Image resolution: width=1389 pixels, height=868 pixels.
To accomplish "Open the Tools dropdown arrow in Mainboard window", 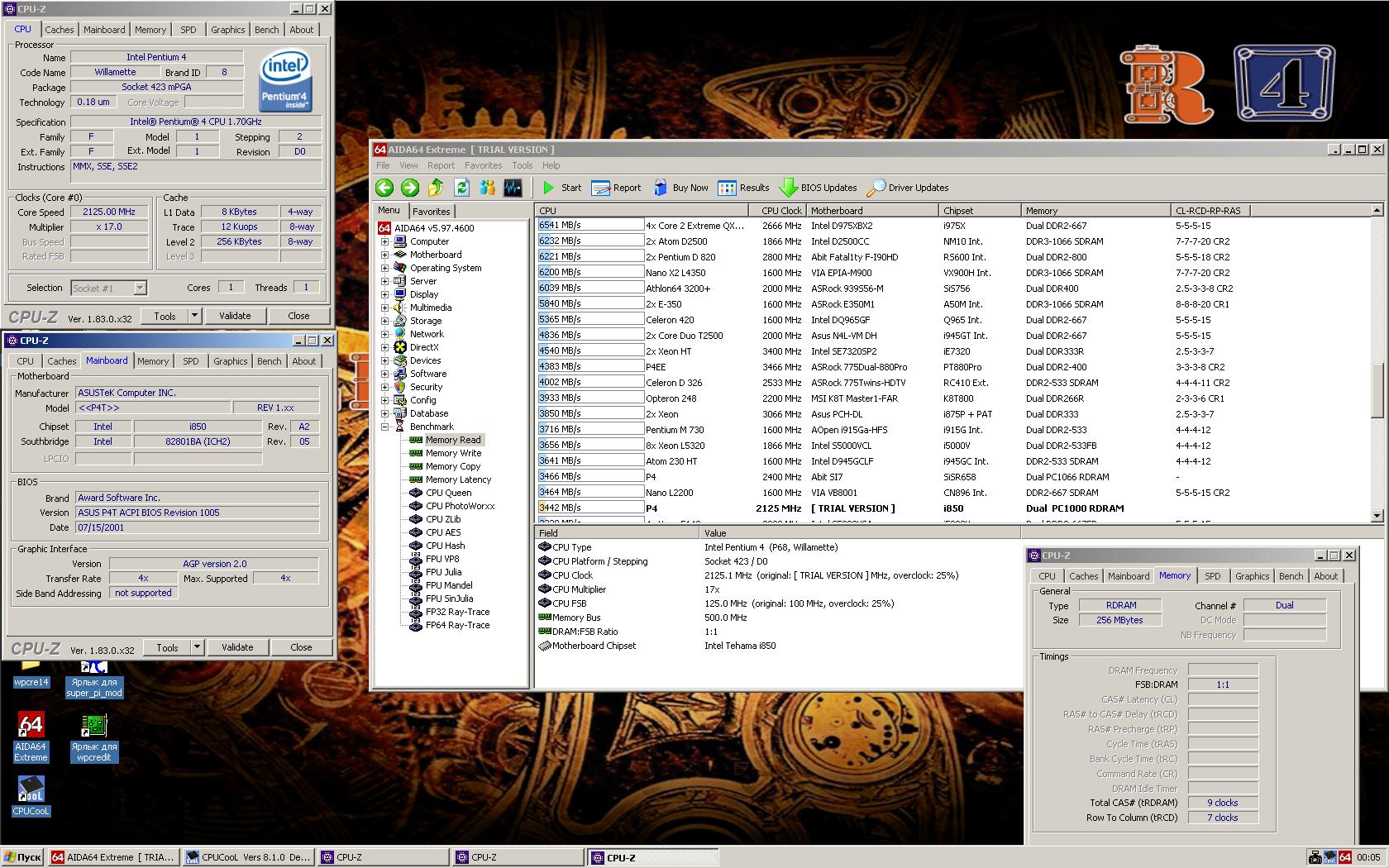I will click(197, 647).
